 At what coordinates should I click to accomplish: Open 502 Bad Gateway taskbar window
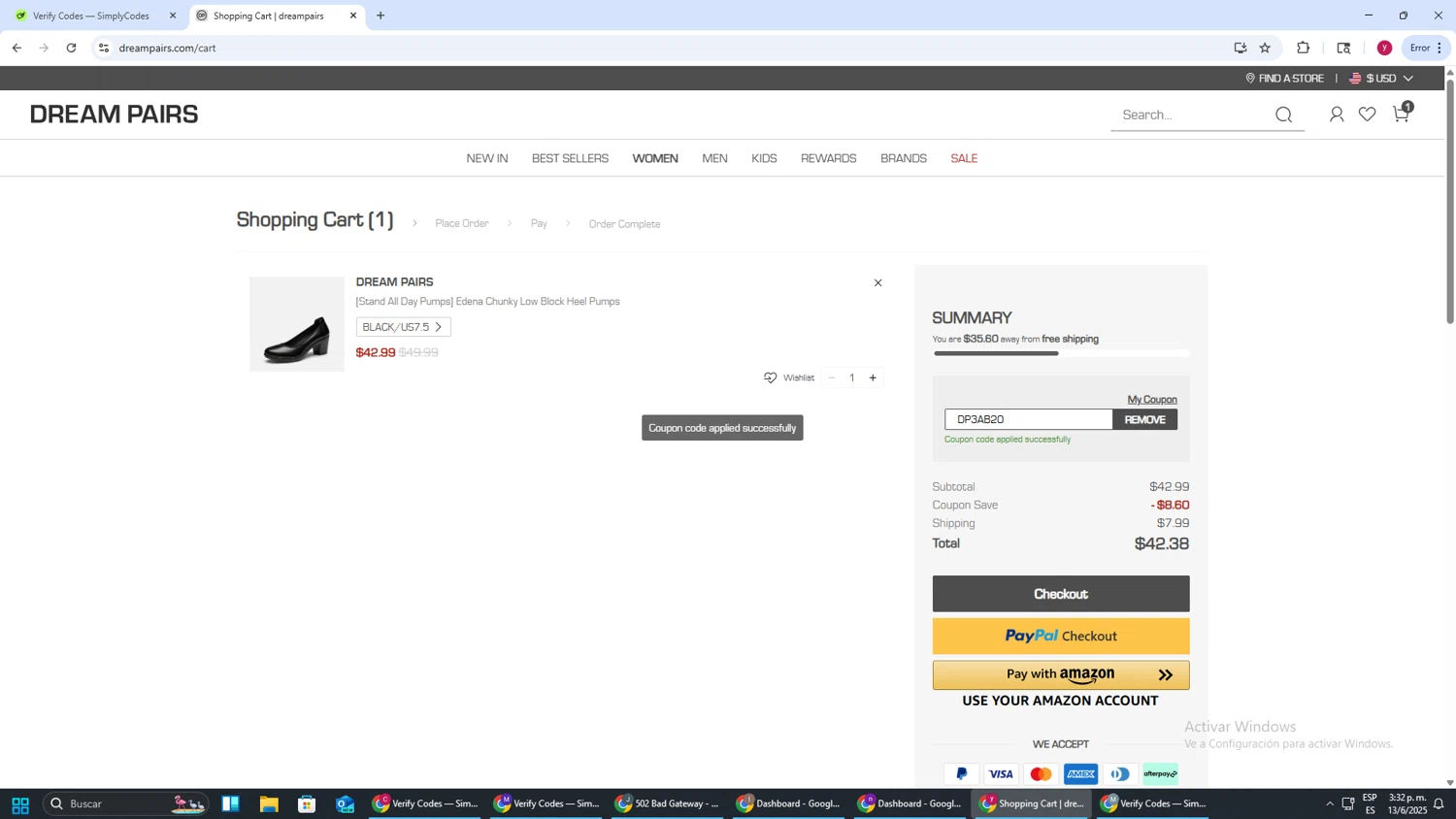click(x=667, y=804)
